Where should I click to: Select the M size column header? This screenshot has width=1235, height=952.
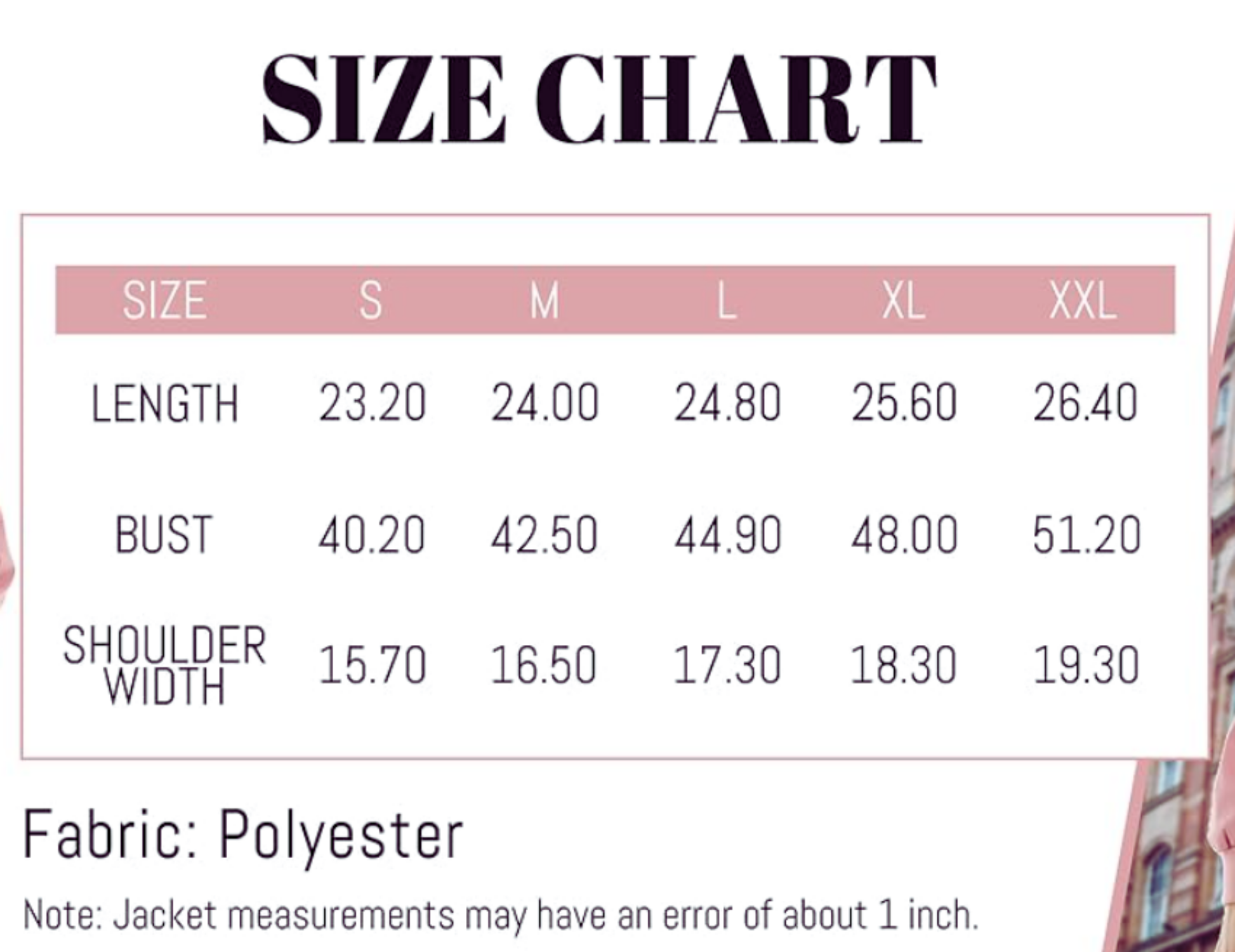point(545,300)
